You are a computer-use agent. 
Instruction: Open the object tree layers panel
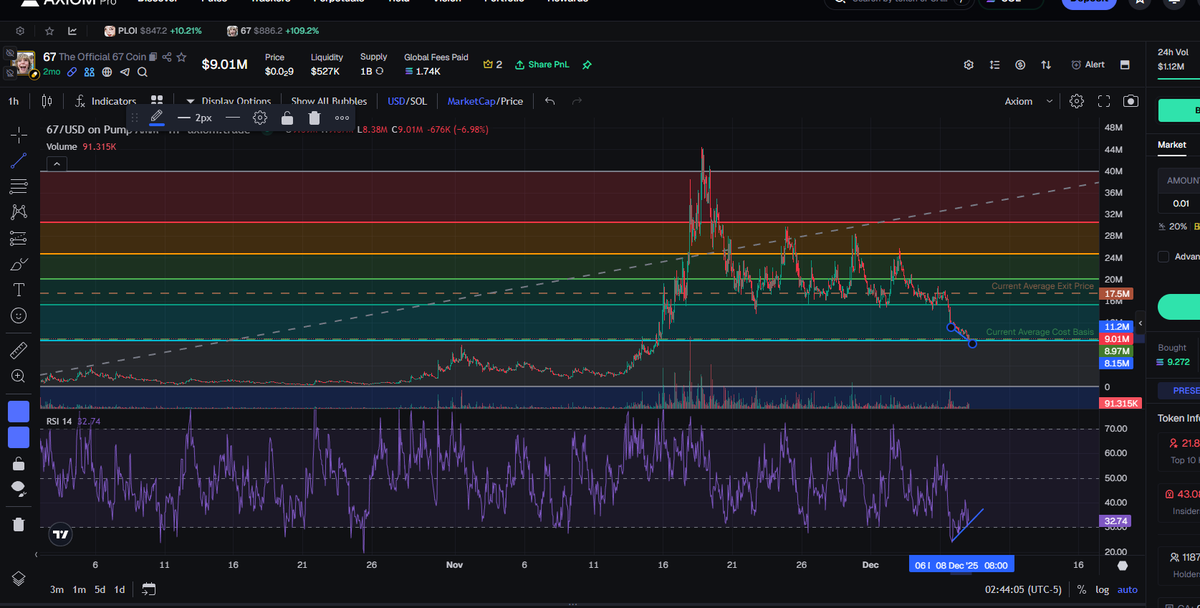18,578
